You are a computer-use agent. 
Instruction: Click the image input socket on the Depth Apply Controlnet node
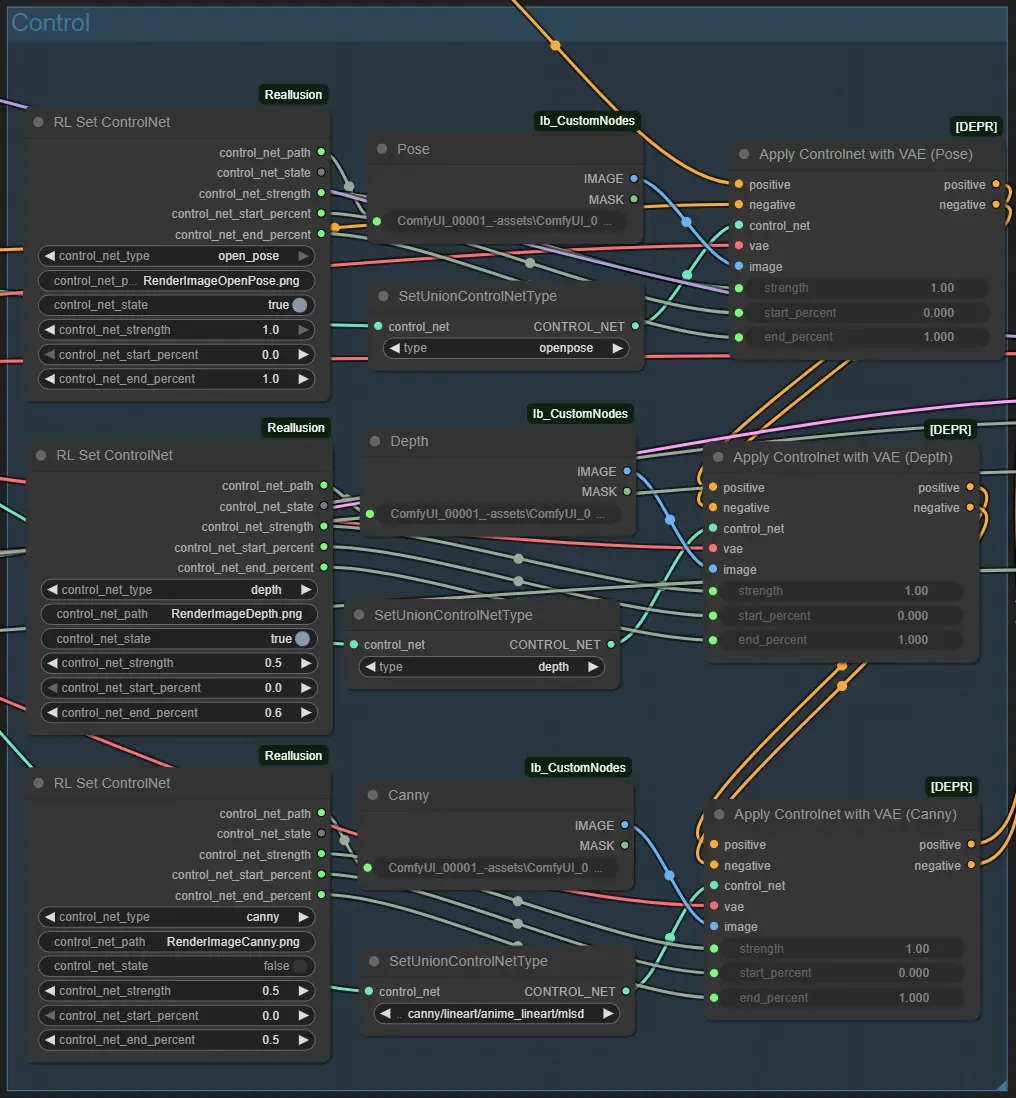(x=713, y=569)
